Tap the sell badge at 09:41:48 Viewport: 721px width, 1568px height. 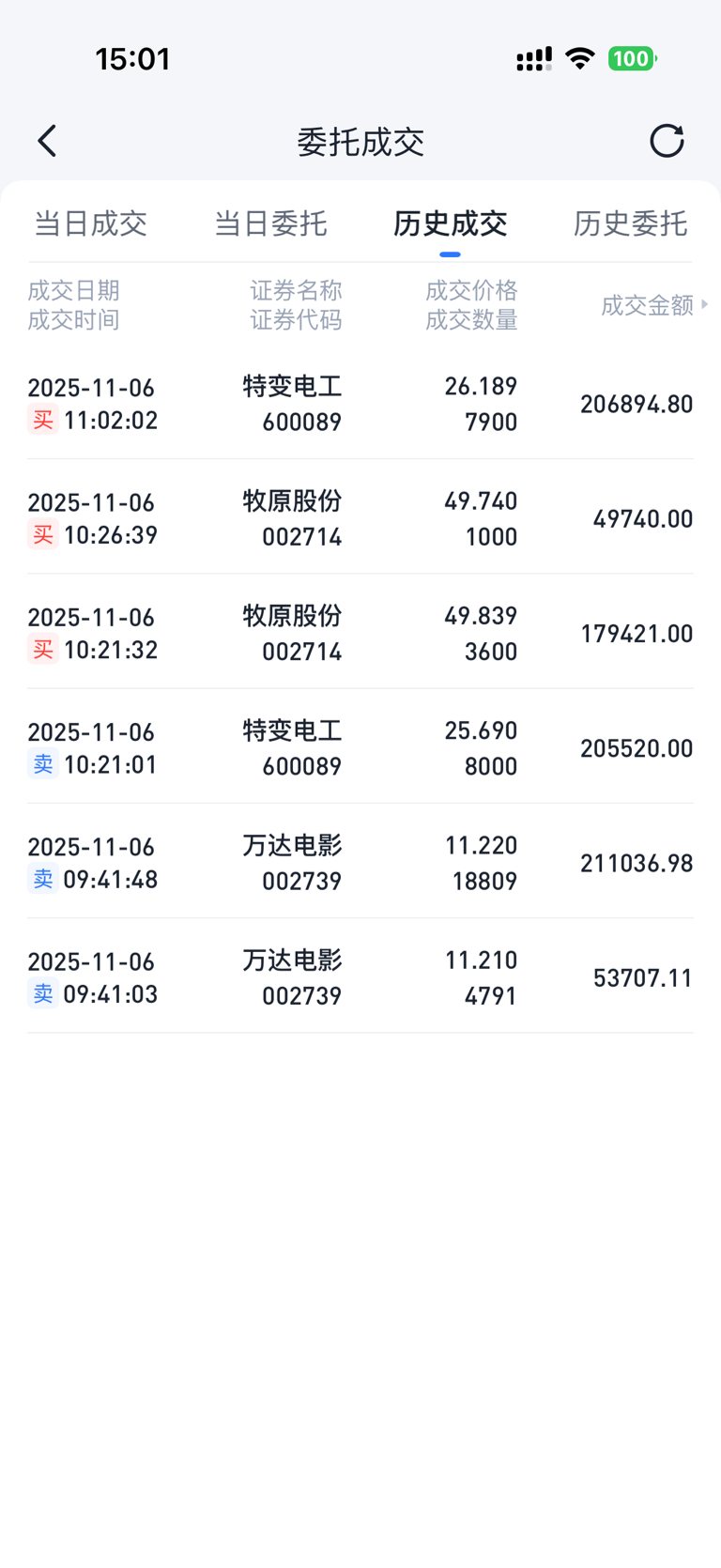[x=43, y=879]
